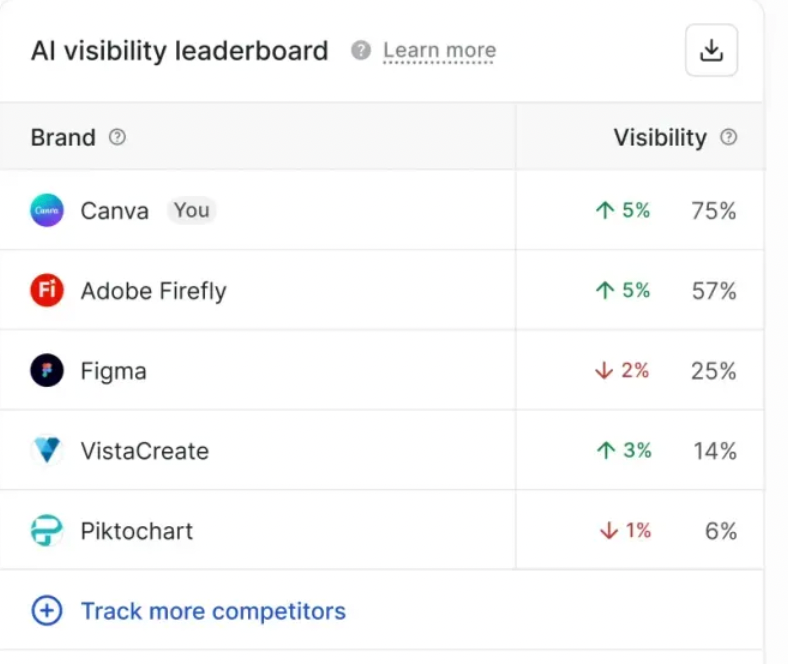Click the Figma logo icon

click(47, 371)
